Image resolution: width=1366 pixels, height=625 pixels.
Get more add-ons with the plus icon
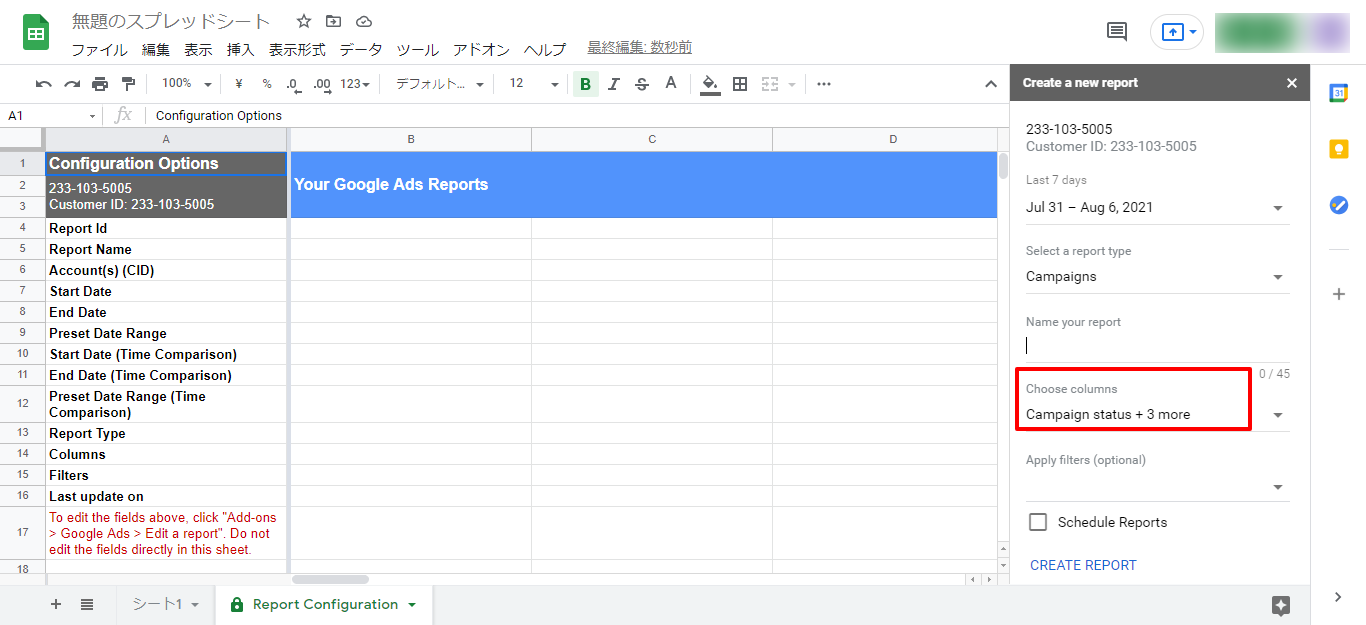coord(1338,294)
